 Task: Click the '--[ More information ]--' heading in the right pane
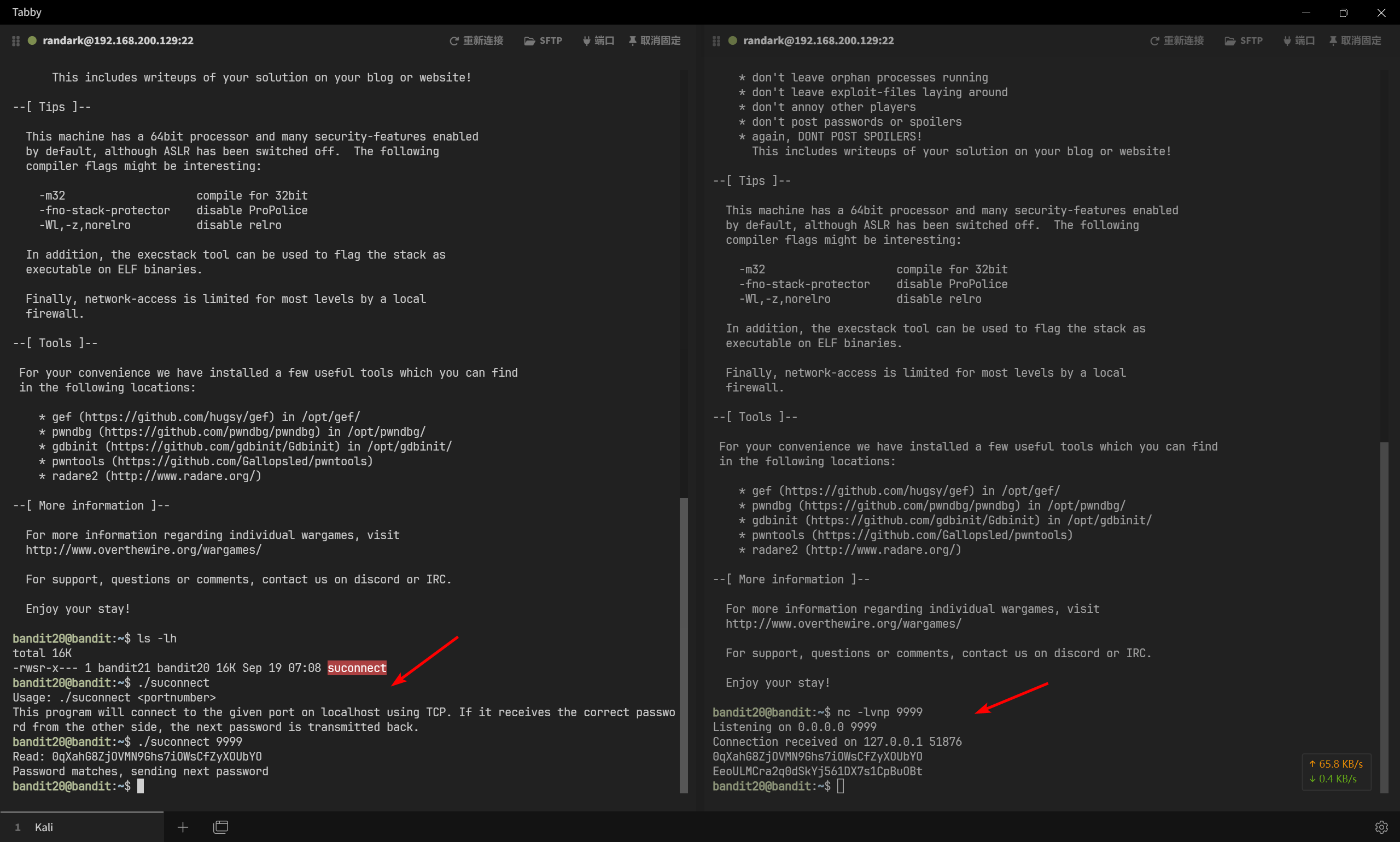791,580
